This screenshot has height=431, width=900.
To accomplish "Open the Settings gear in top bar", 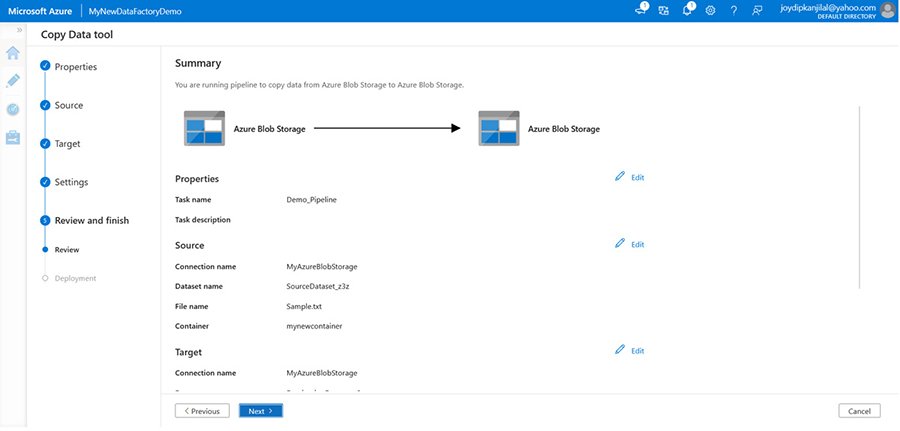I will [710, 10].
